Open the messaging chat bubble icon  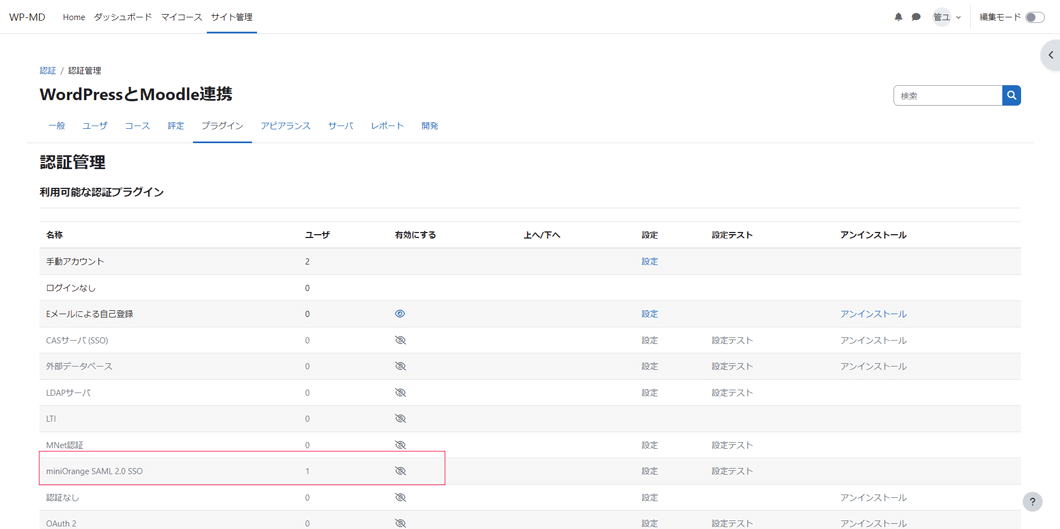click(916, 18)
